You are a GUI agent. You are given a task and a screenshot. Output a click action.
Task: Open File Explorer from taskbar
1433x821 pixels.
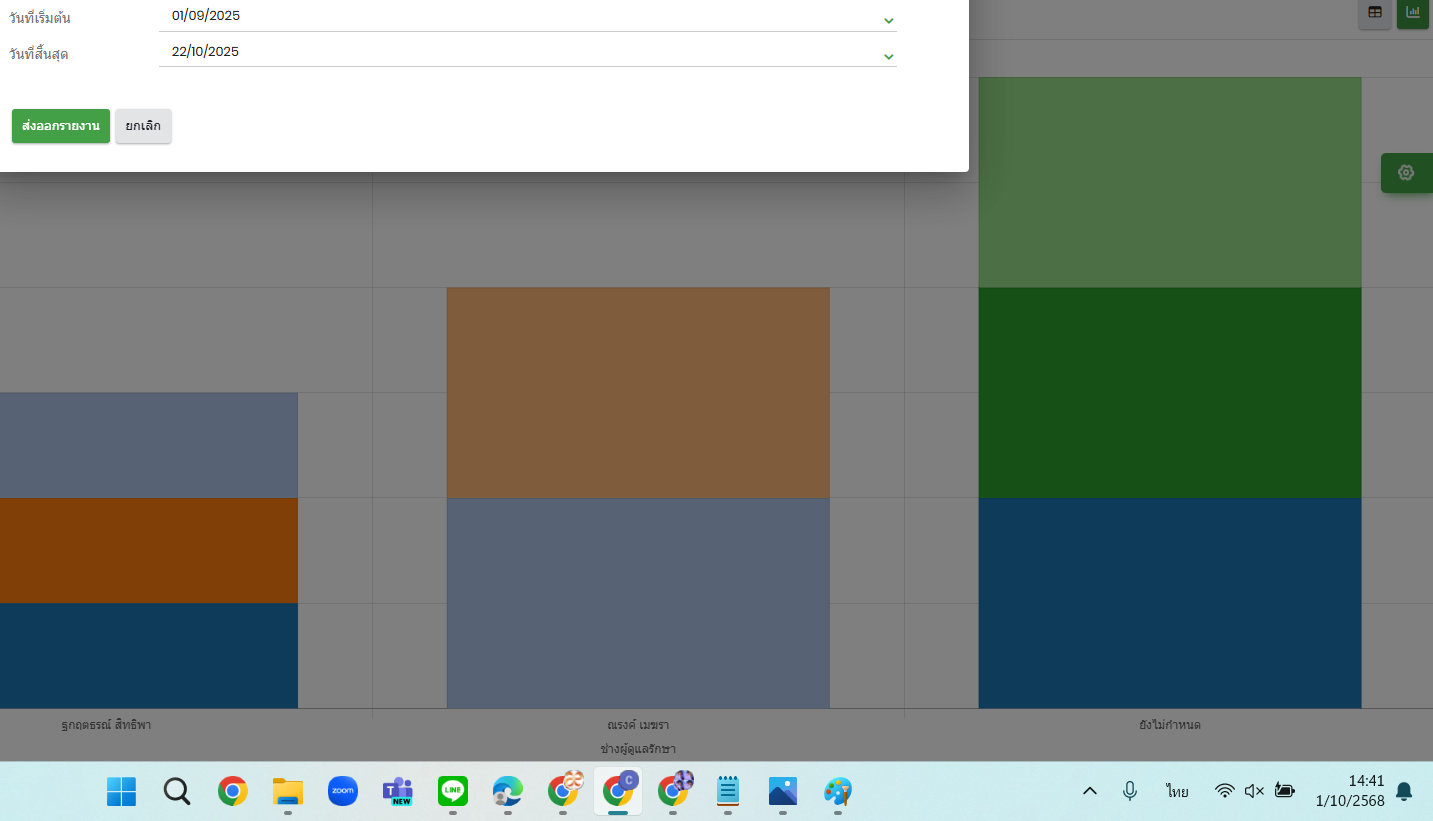click(288, 791)
